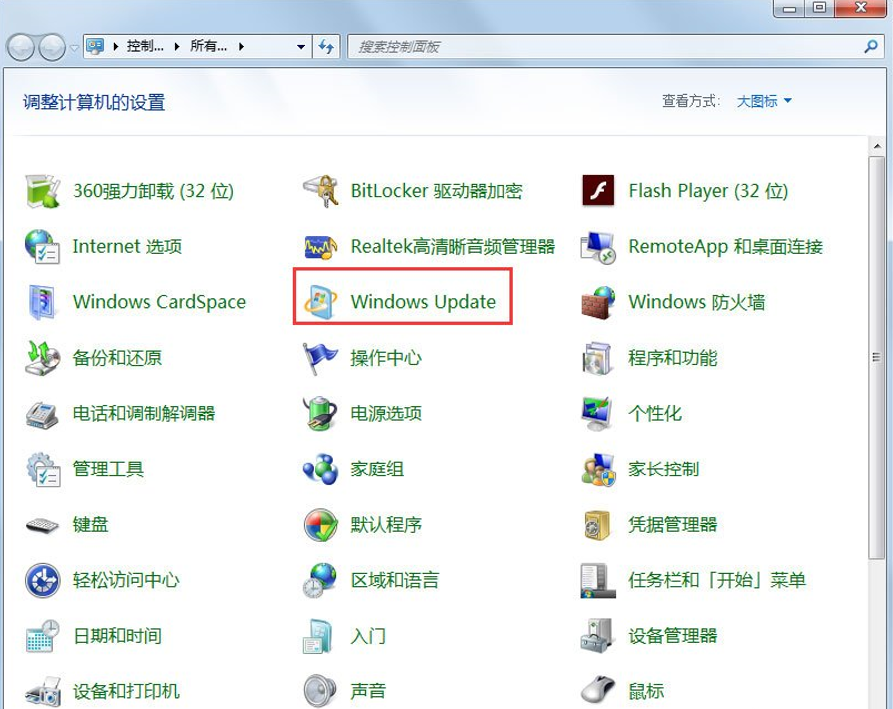Open the Flash Player icon
The height and width of the screenshot is (709, 893).
598,190
